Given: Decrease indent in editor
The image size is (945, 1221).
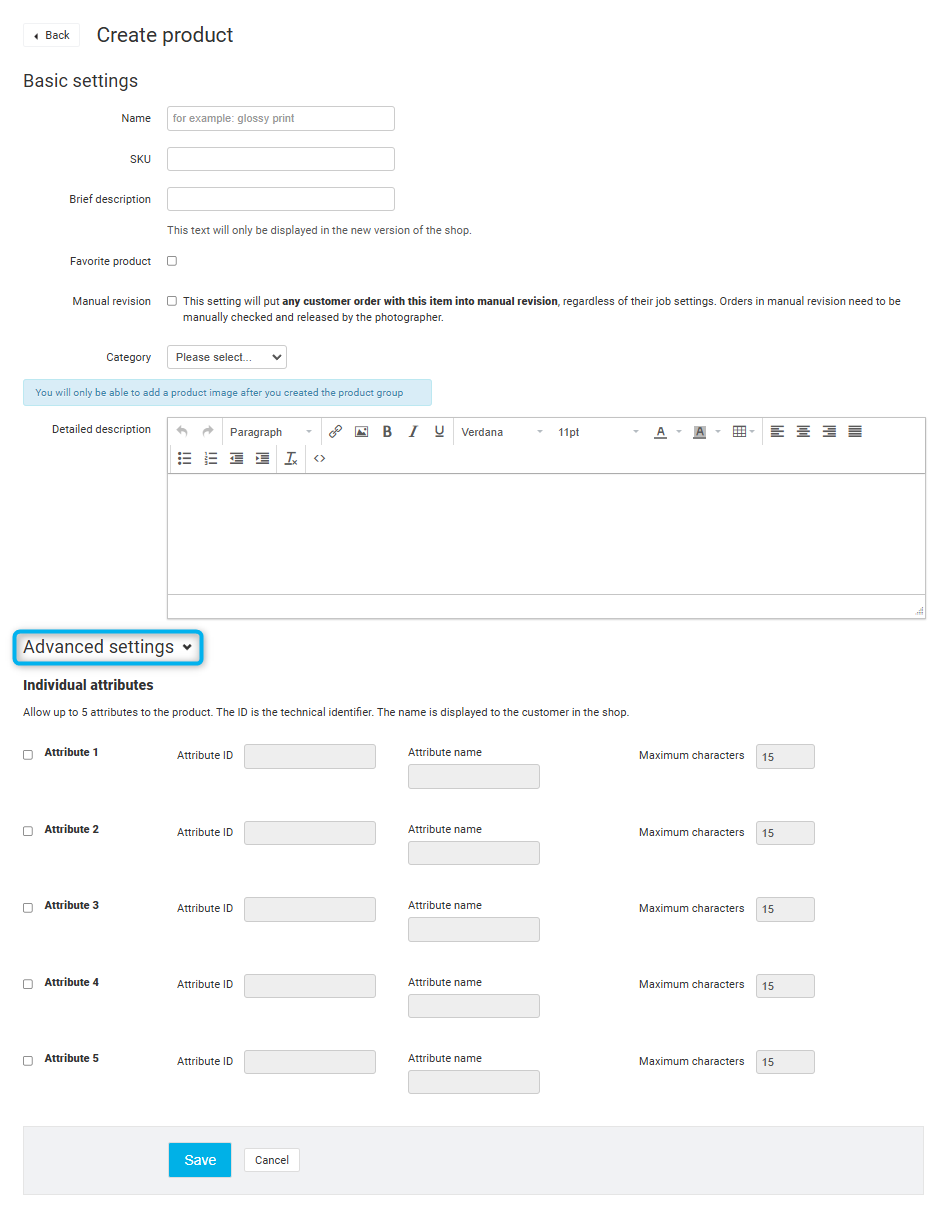Looking at the screenshot, I should [237, 458].
